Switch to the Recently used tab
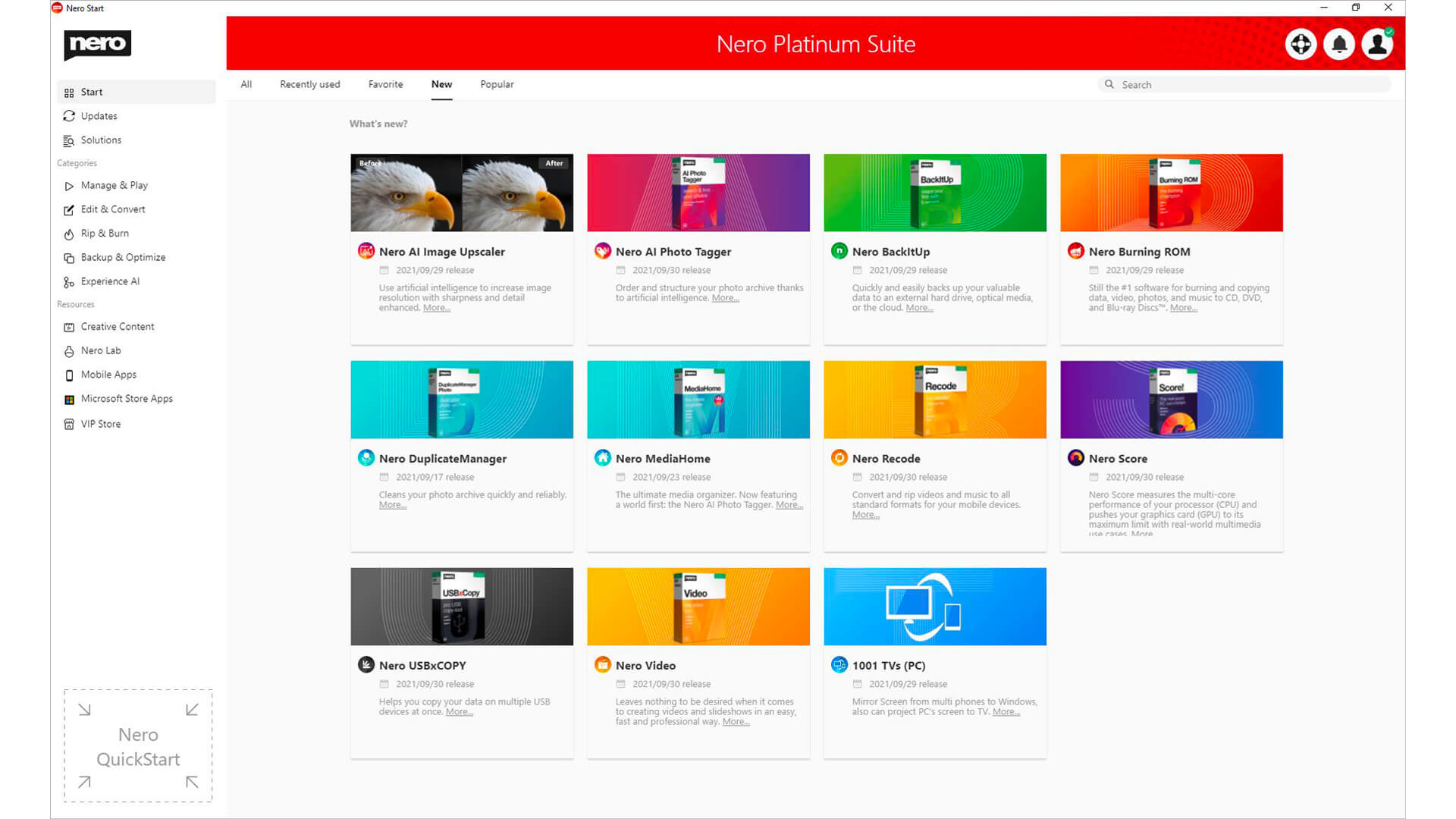This screenshot has height=819, width=1456. [309, 84]
